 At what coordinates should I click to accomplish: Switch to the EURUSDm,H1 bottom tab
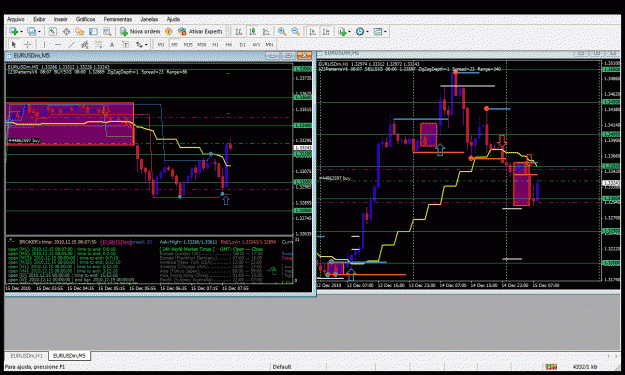click(x=26, y=355)
